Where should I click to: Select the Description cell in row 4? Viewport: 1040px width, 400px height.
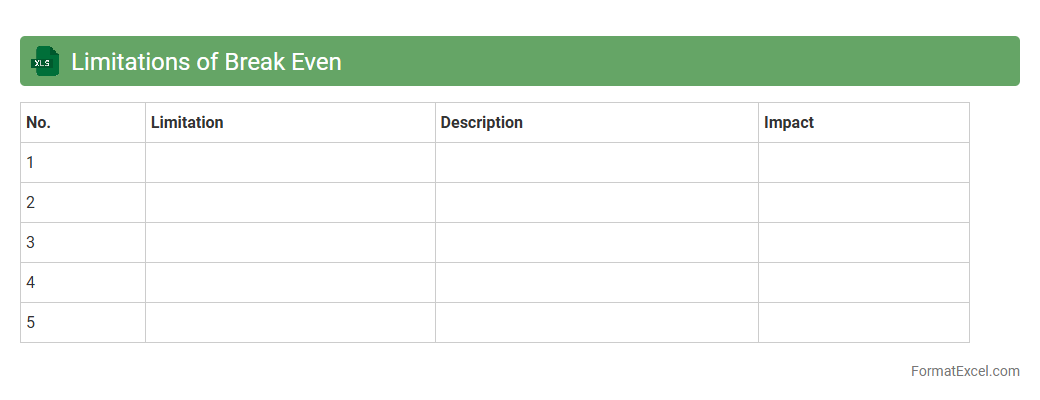(596, 283)
